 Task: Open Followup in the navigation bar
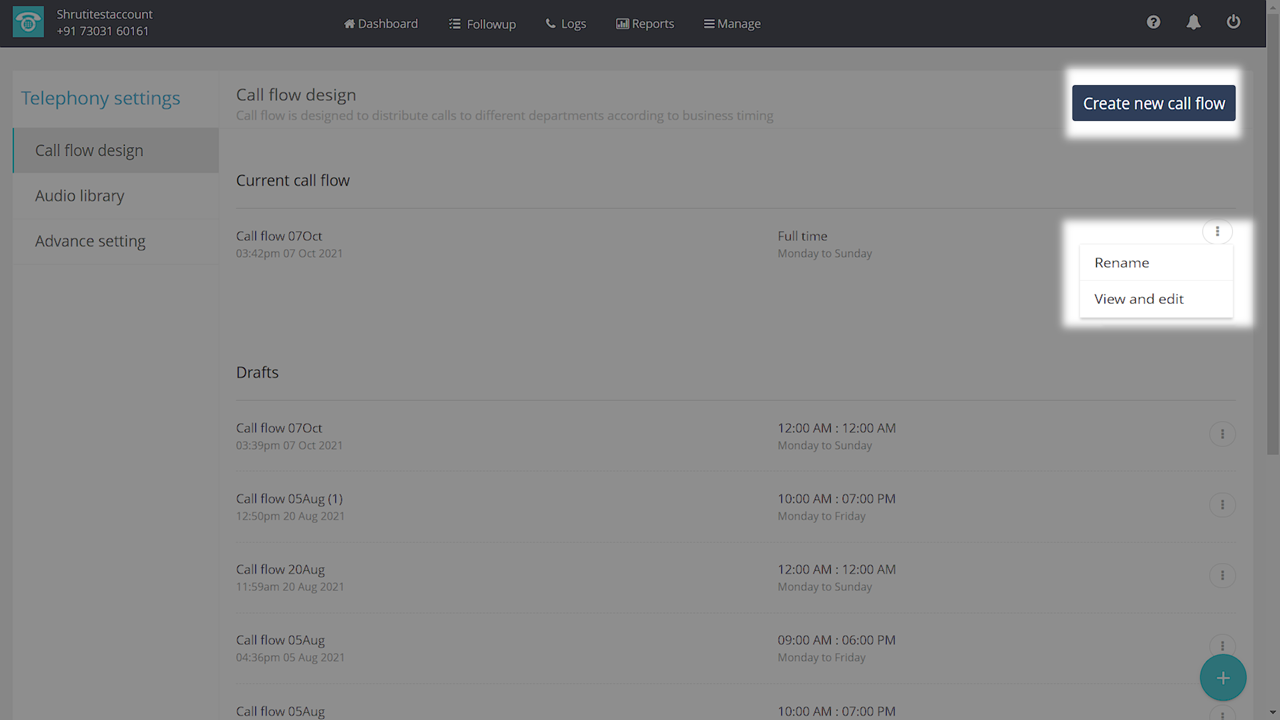pos(482,23)
